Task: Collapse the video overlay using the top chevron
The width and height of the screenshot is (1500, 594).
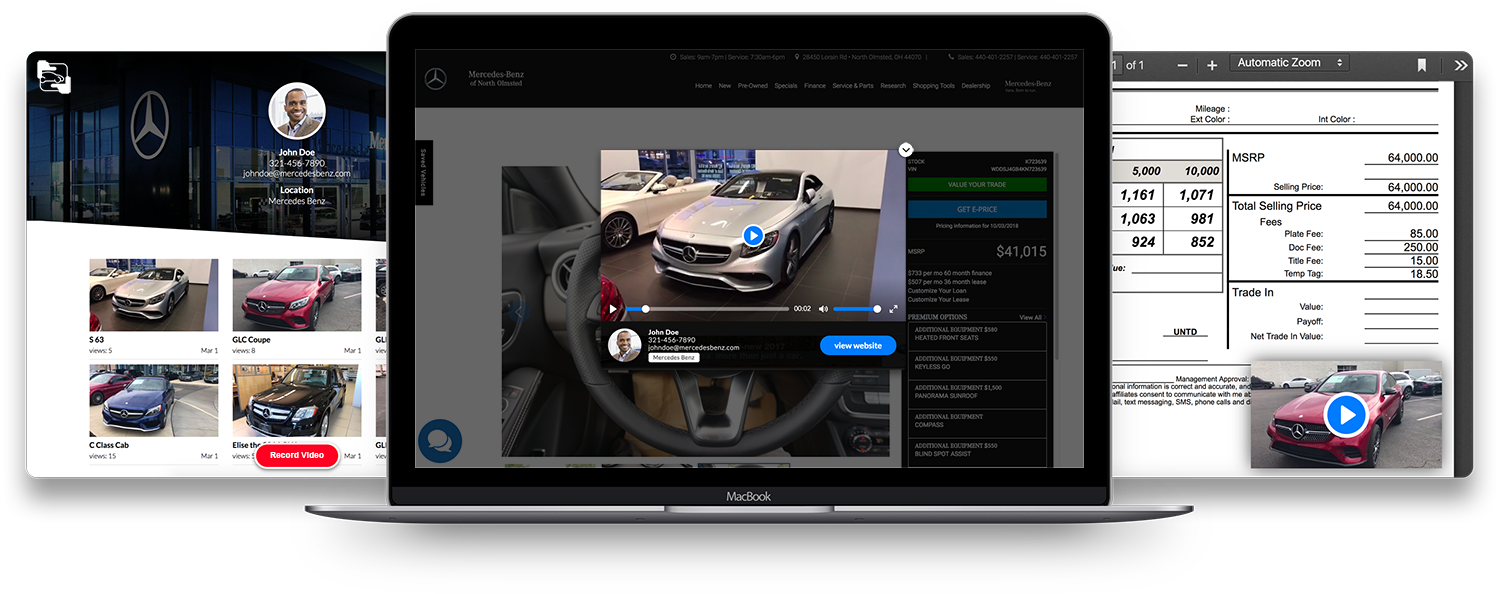Action: coord(905,148)
